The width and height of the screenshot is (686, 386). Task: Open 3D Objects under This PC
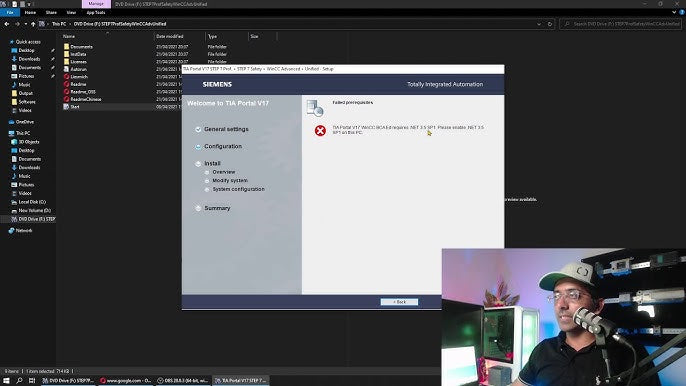point(29,142)
